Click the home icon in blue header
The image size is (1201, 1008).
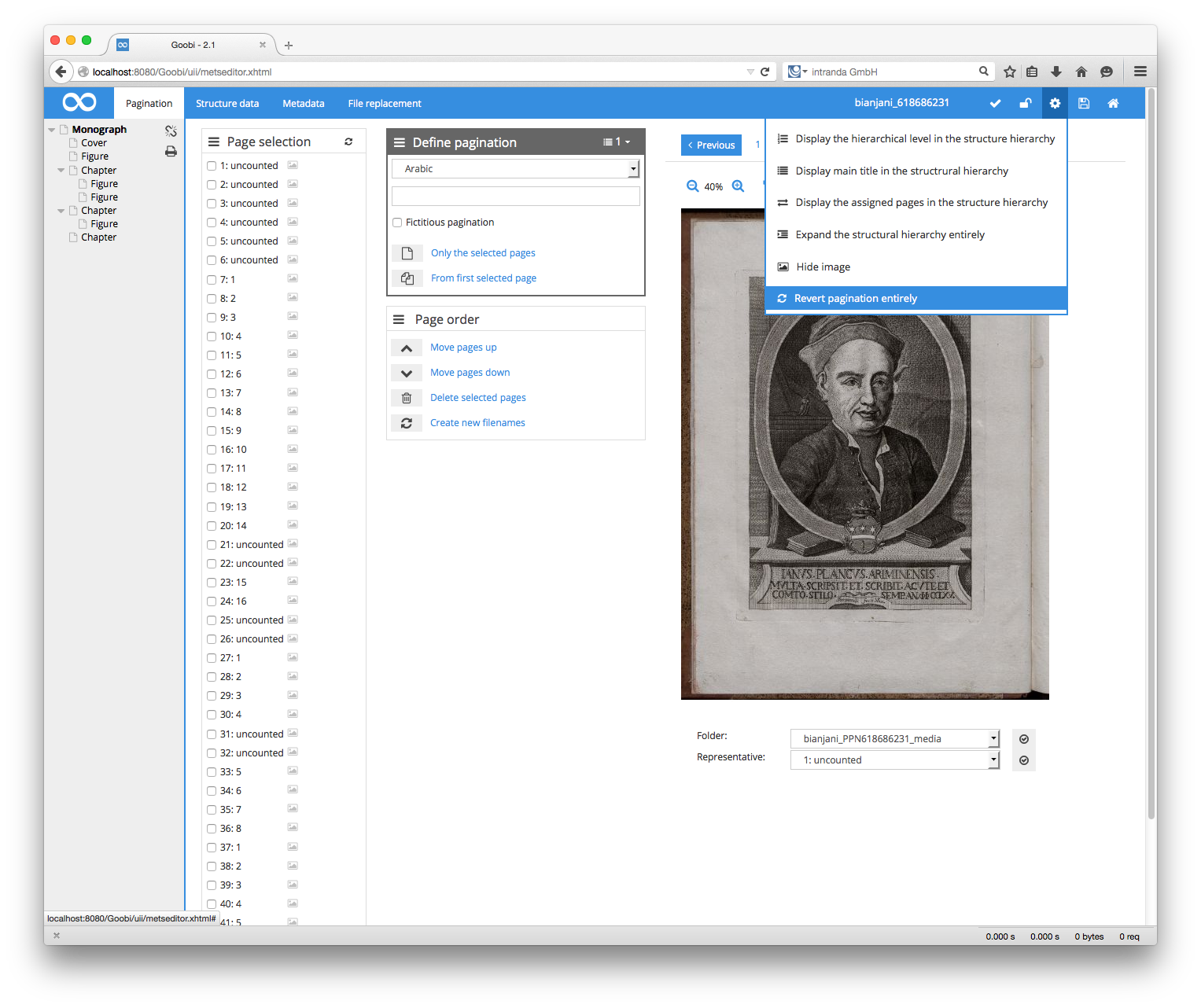(x=1113, y=103)
